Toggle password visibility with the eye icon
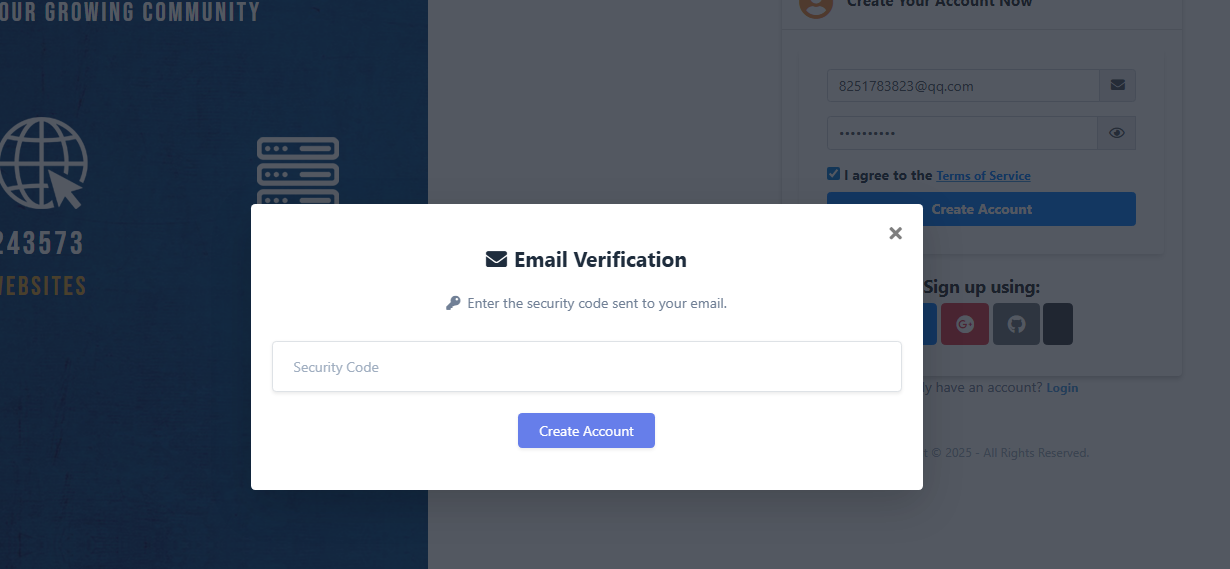Screen dimensions: 1230x569 (1117, 133)
